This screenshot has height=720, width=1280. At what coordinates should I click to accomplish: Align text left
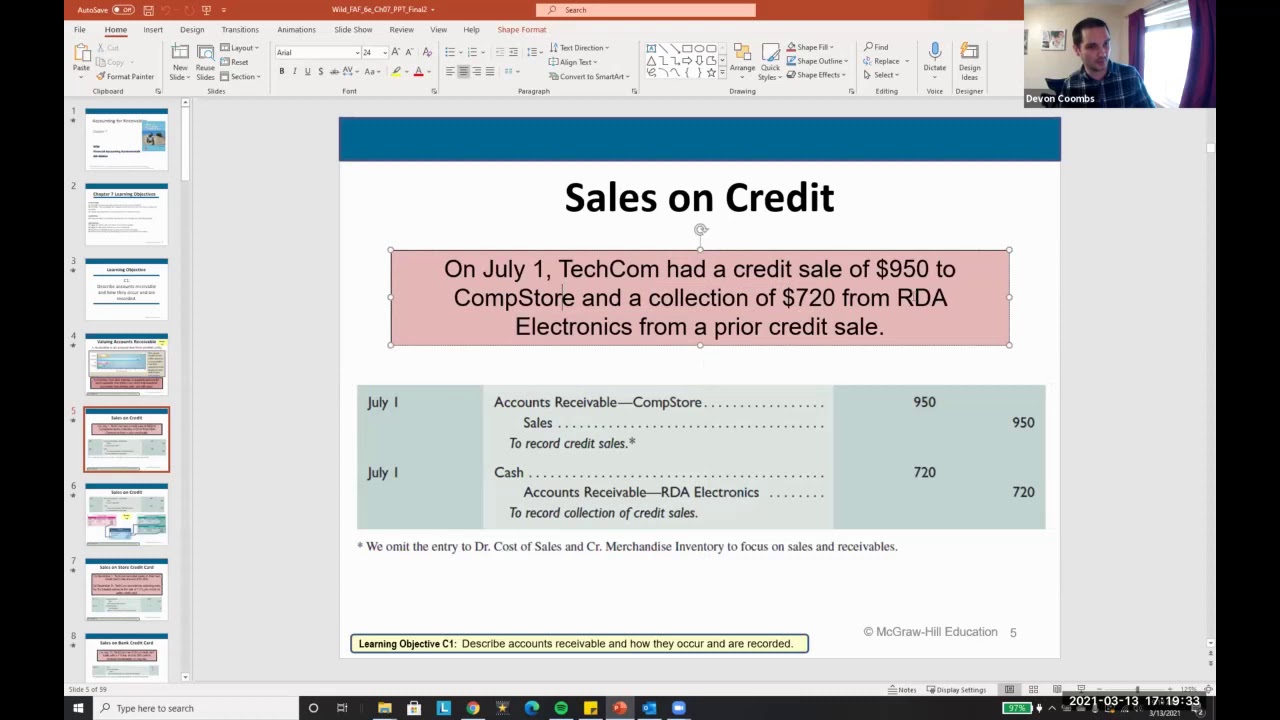[x=450, y=71]
